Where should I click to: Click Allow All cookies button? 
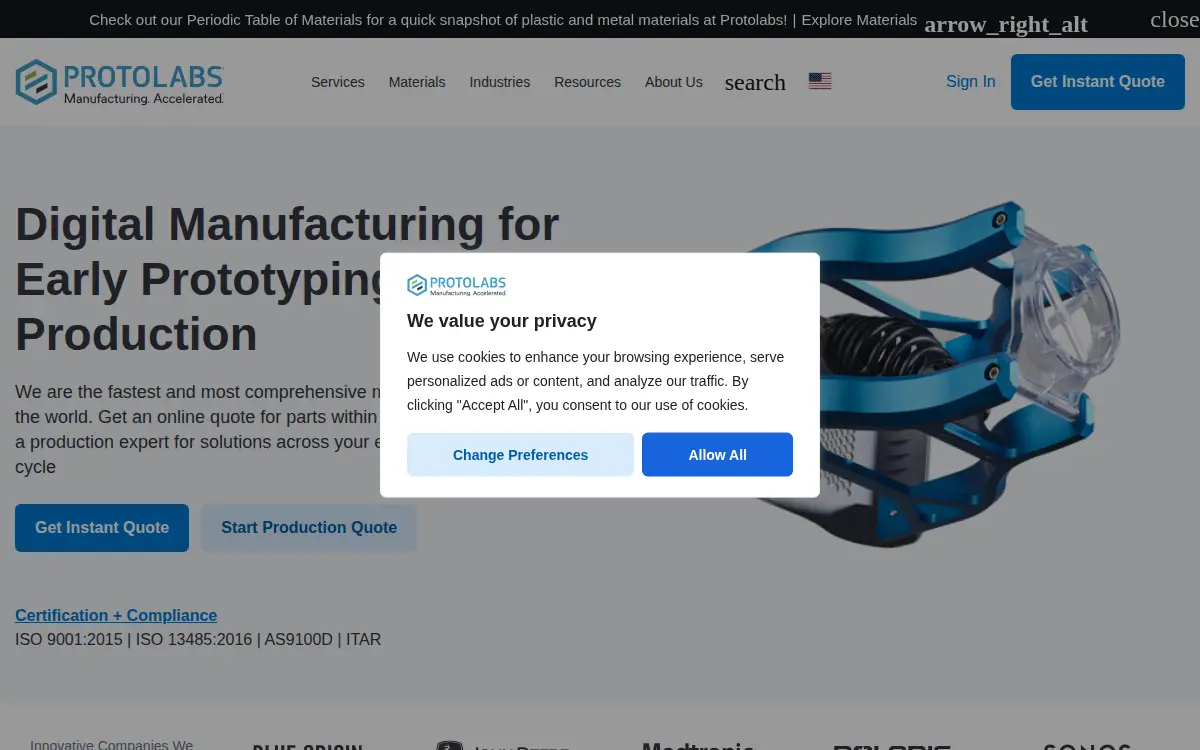click(717, 455)
